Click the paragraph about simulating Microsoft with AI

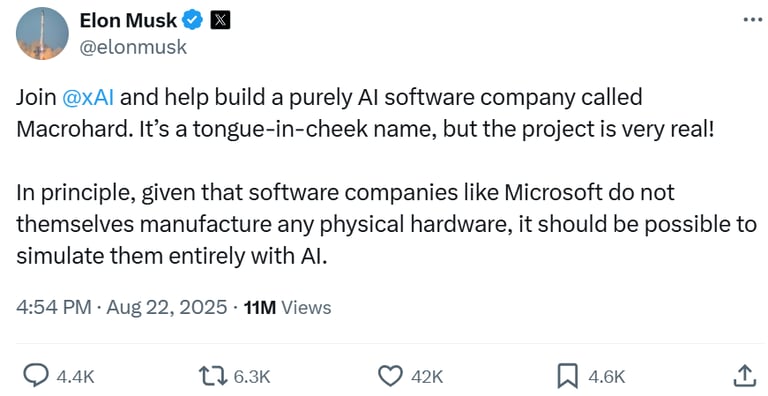pyautogui.click(x=386, y=224)
